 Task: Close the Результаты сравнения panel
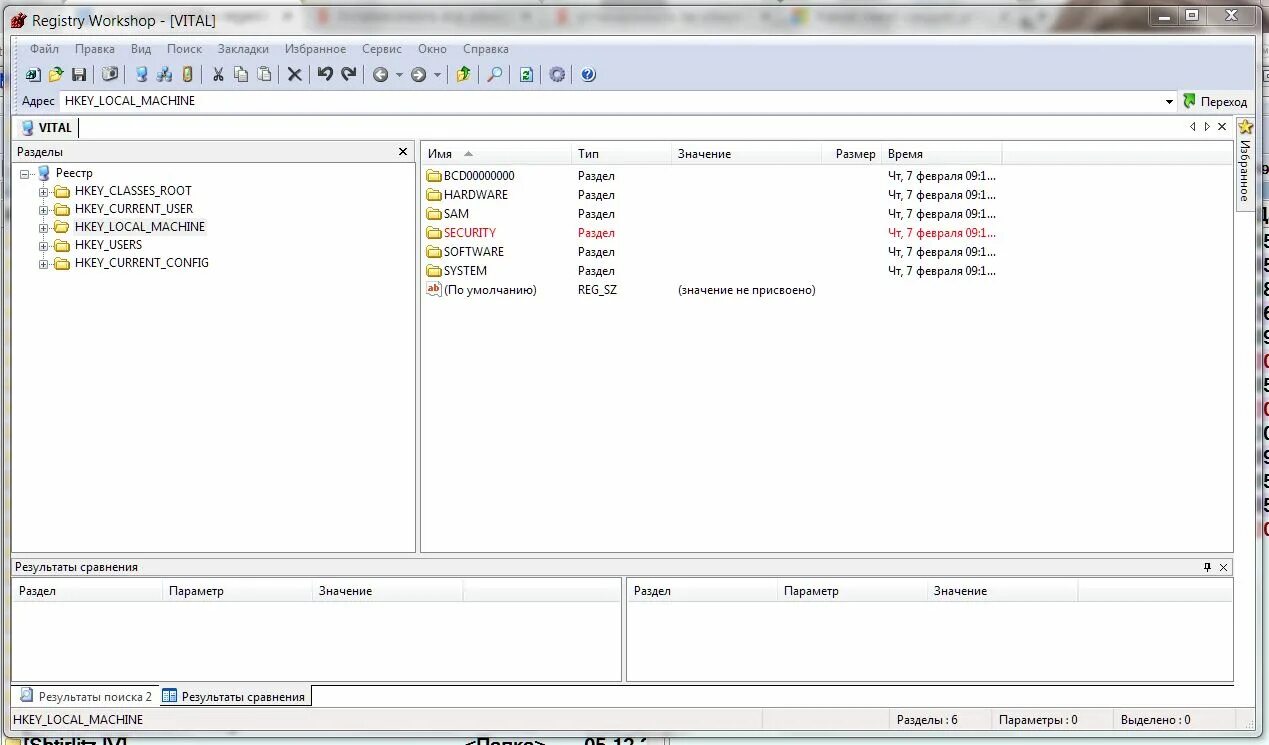[1224, 567]
